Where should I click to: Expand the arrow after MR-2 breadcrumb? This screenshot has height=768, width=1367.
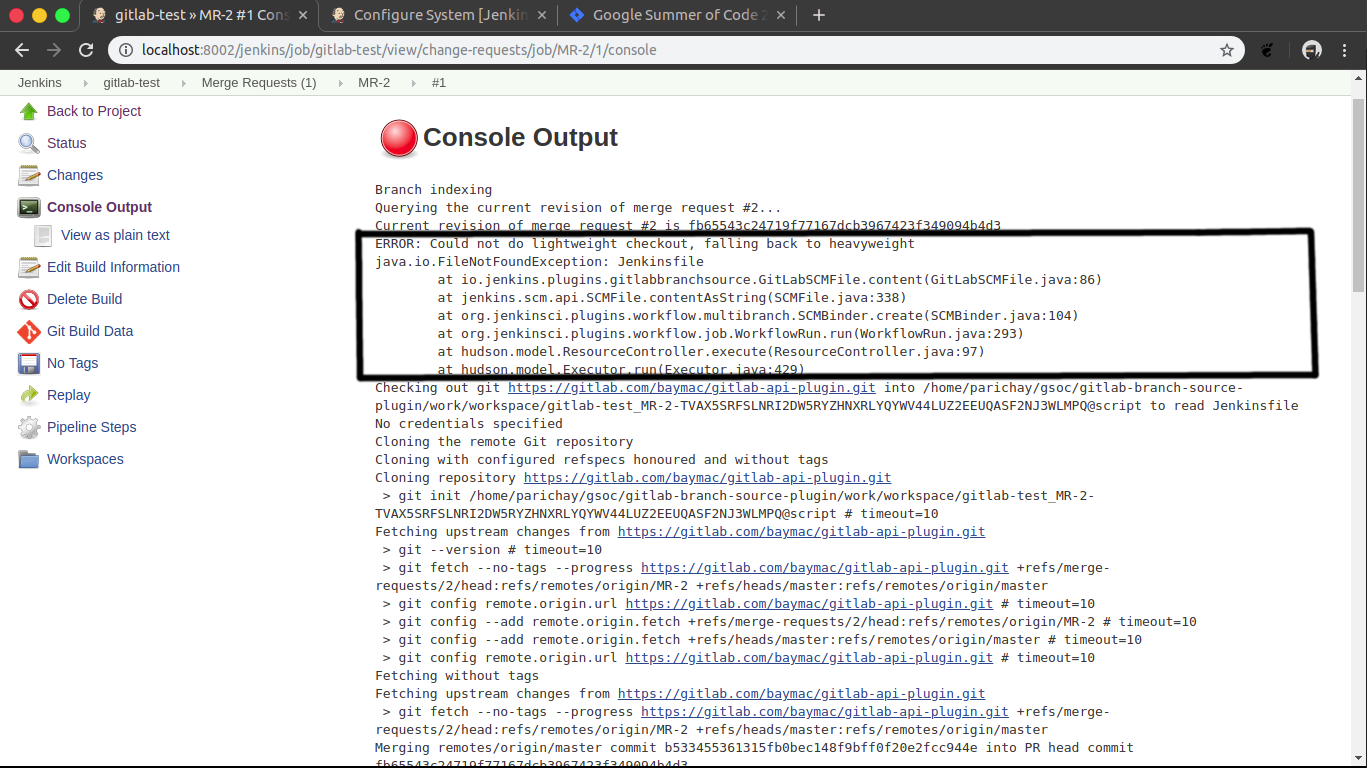click(x=414, y=83)
